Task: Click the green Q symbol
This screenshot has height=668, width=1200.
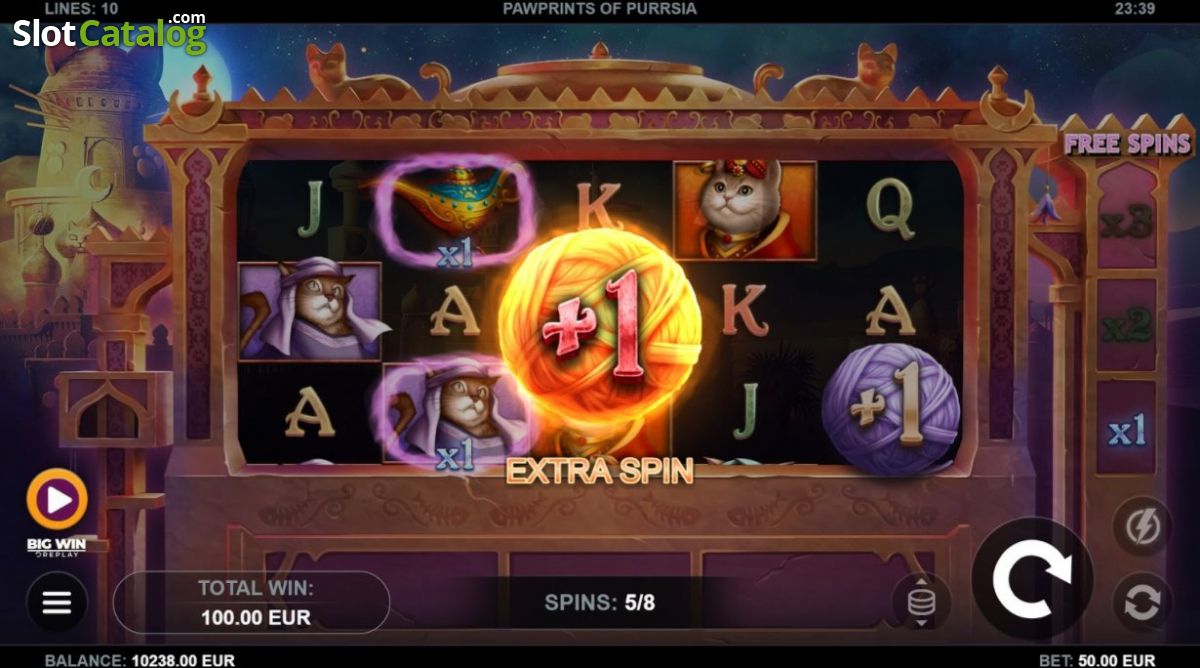Action: click(x=890, y=211)
